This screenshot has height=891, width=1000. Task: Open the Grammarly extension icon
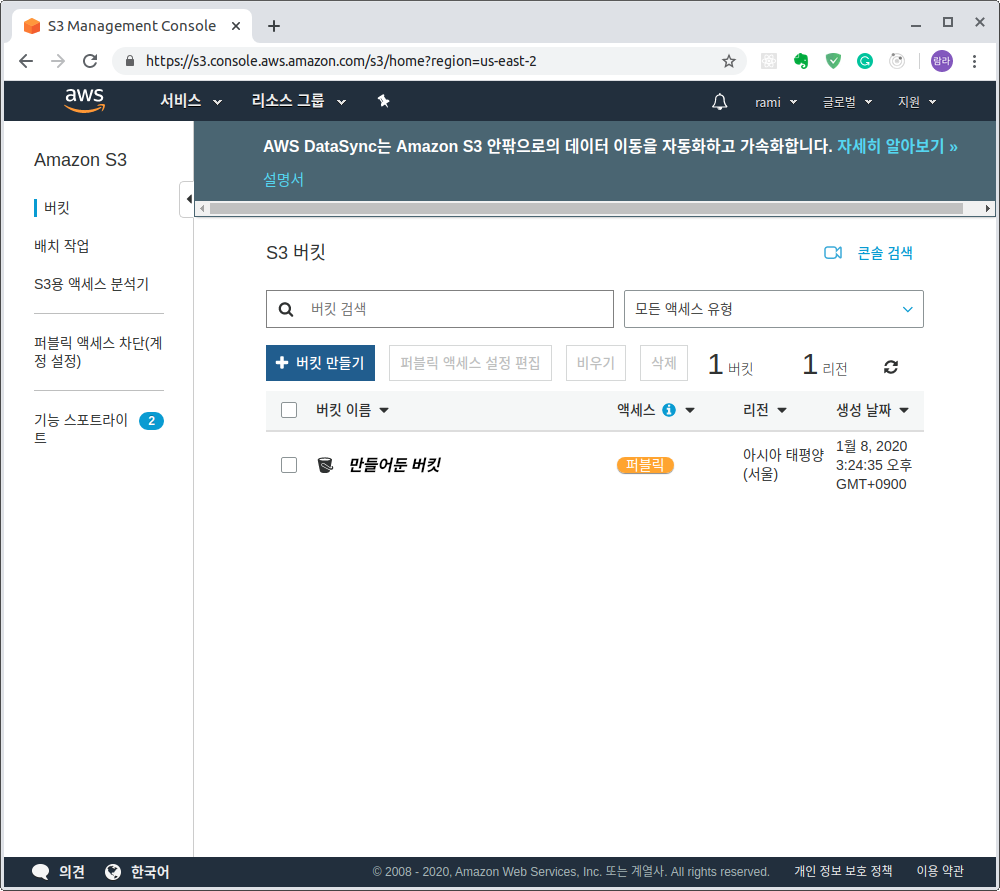(x=865, y=61)
